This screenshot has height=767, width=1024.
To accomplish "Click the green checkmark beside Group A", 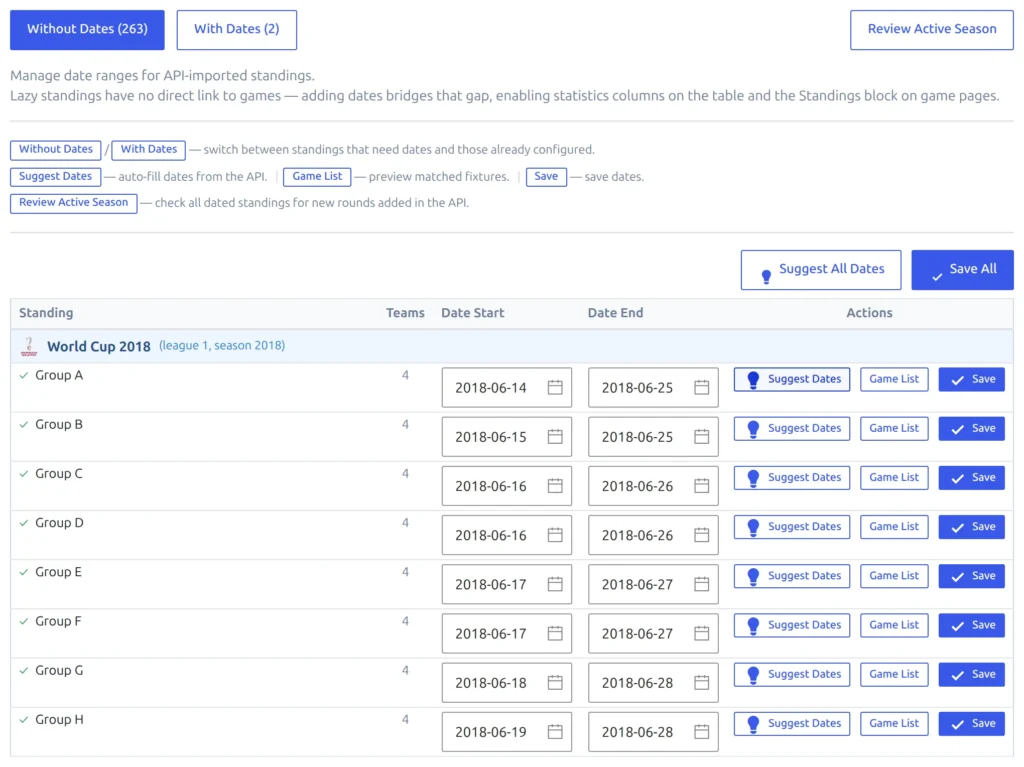I will (24, 375).
